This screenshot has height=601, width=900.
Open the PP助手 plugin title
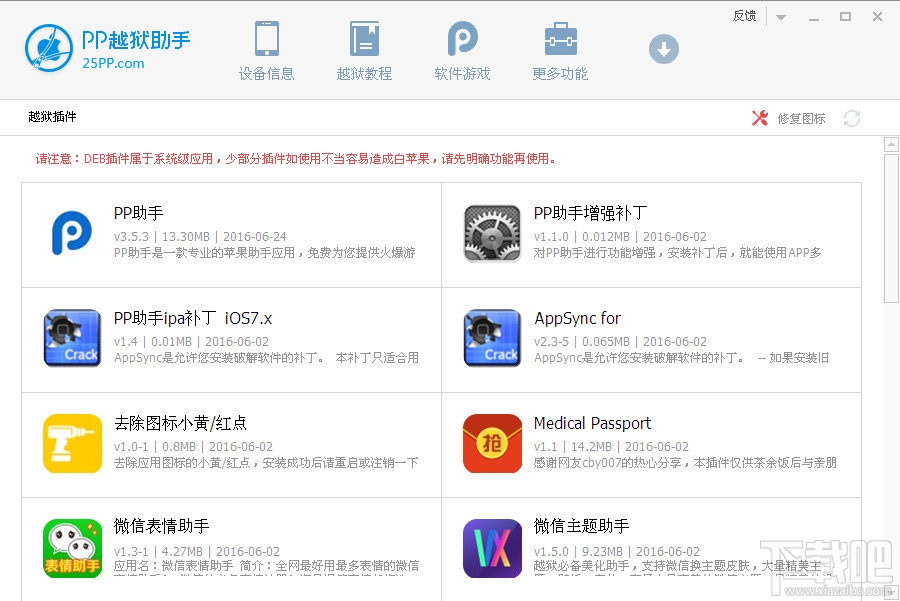coord(138,213)
